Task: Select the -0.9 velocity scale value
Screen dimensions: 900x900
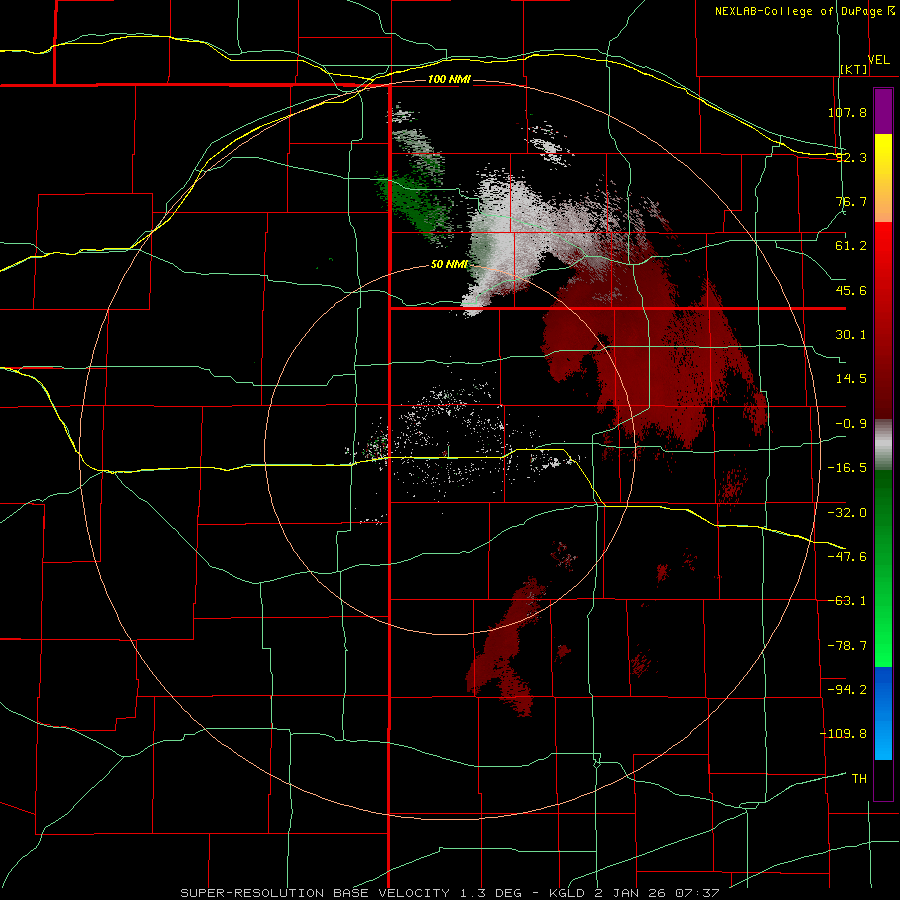Action: [851, 424]
